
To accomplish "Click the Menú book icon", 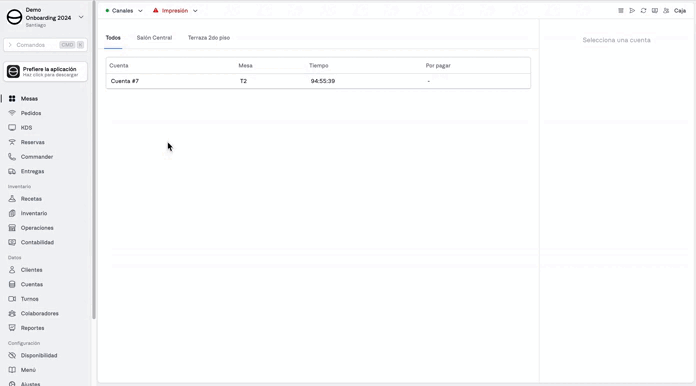I will point(12,370).
